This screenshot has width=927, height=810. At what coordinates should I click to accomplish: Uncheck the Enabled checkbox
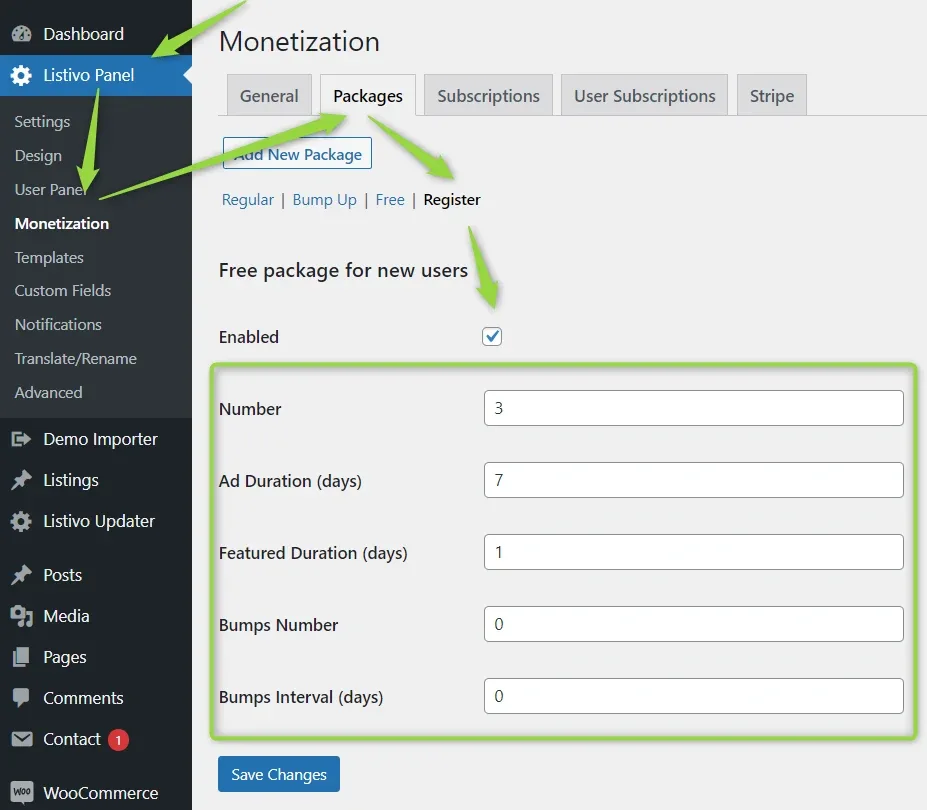(x=492, y=336)
